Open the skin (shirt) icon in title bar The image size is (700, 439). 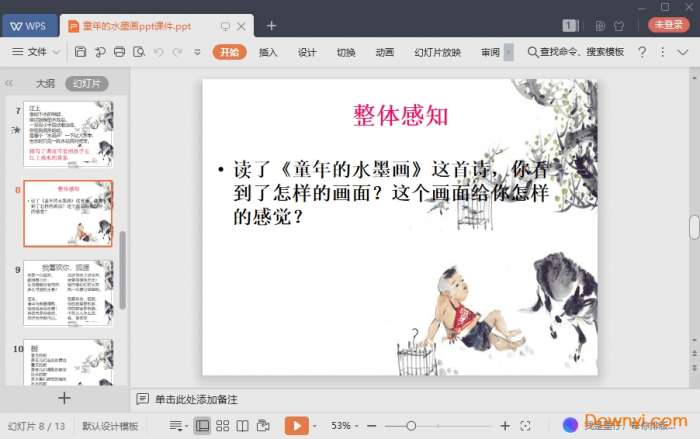[x=619, y=26]
